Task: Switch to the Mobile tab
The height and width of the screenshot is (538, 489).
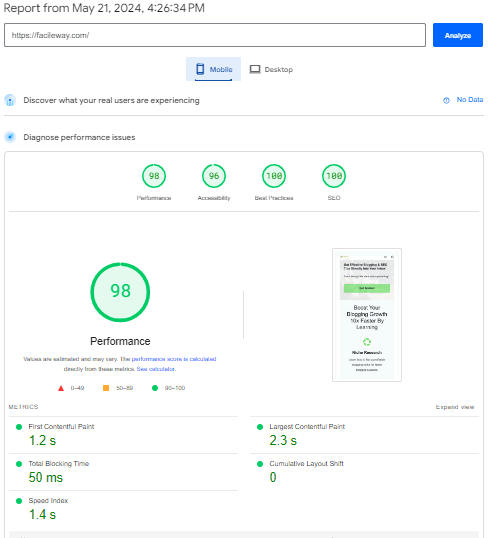Action: click(x=213, y=69)
